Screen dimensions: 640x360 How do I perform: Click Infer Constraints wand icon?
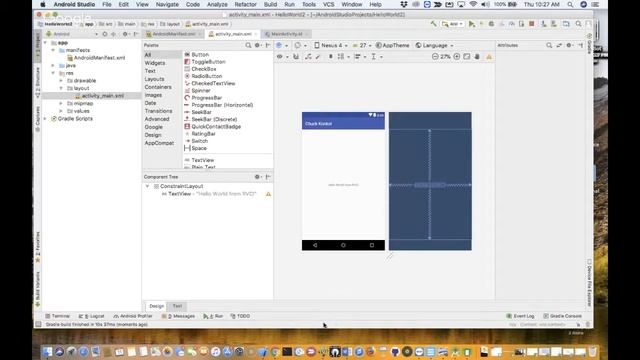[x=318, y=57]
